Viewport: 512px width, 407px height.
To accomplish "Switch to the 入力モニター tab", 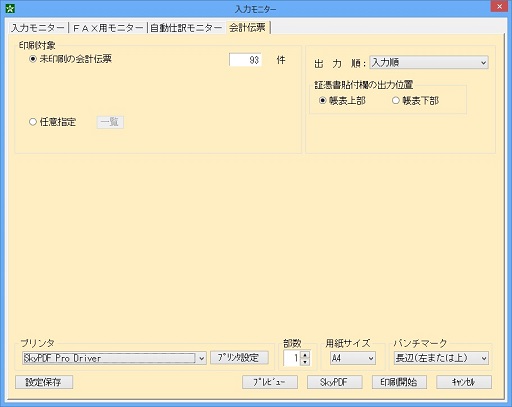I will (x=38, y=28).
